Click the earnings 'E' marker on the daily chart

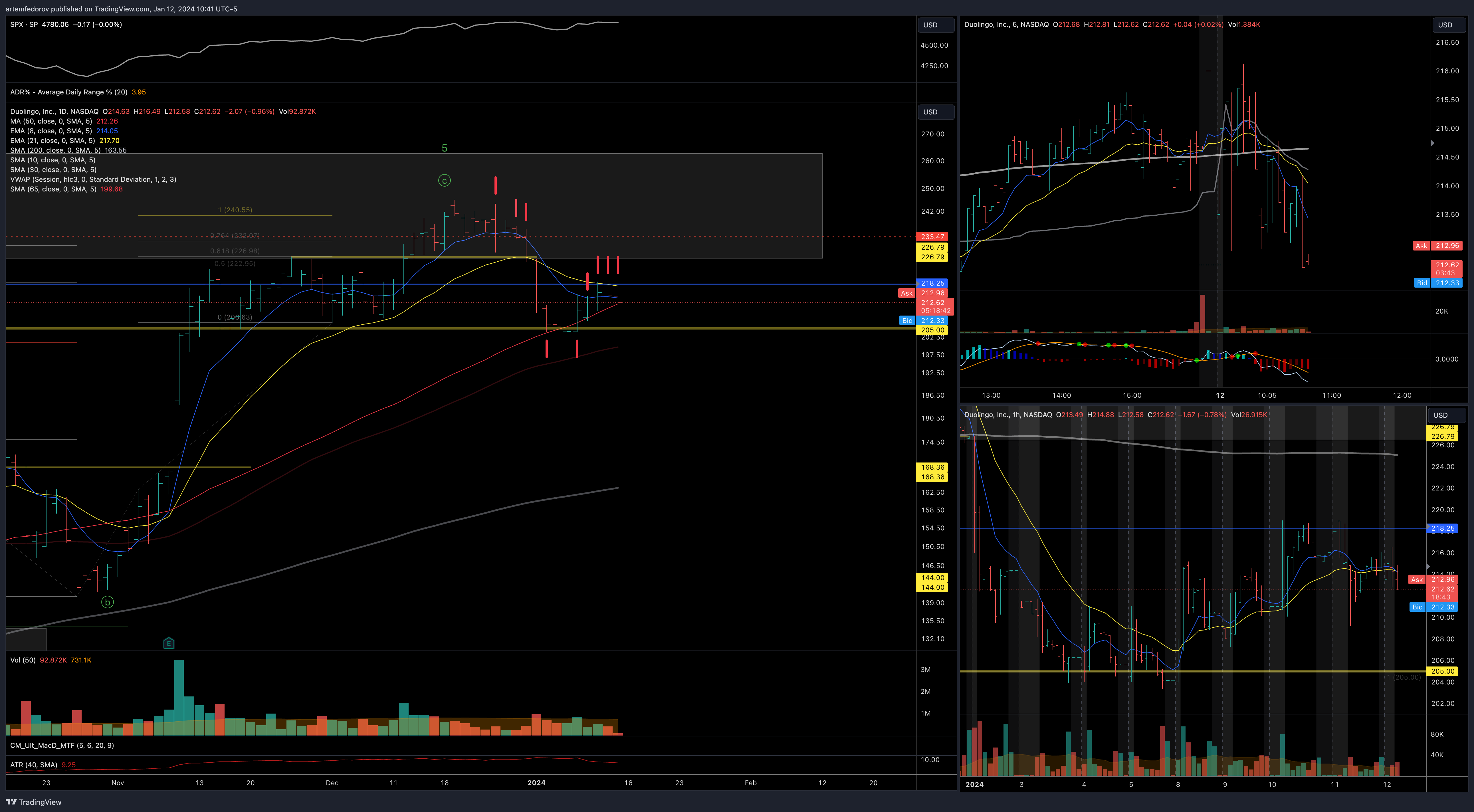[x=169, y=643]
